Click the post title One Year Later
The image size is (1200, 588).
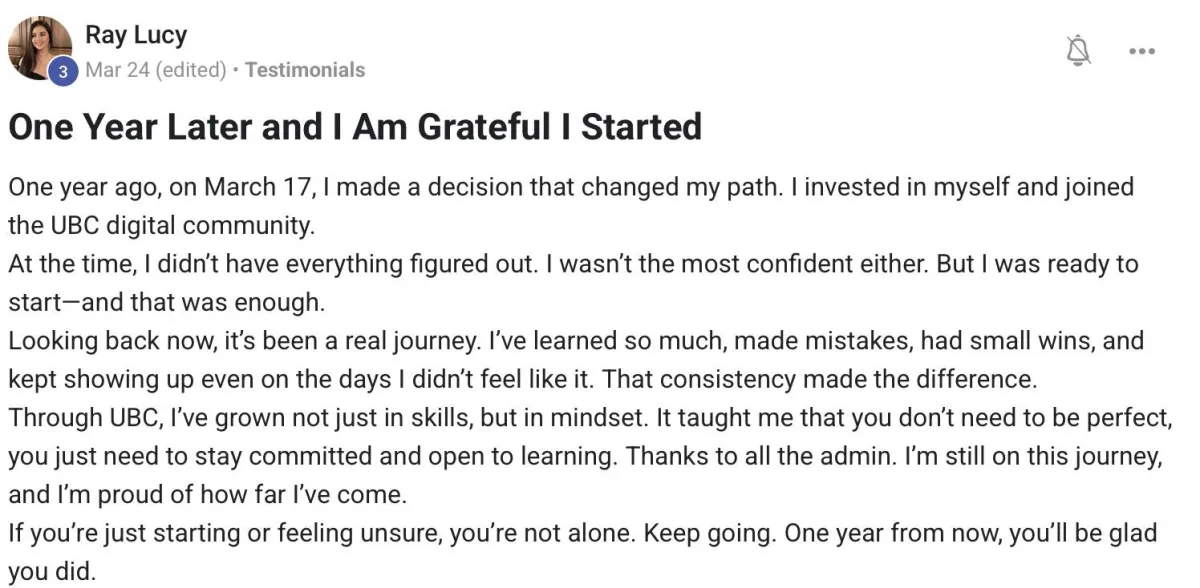tap(355, 127)
